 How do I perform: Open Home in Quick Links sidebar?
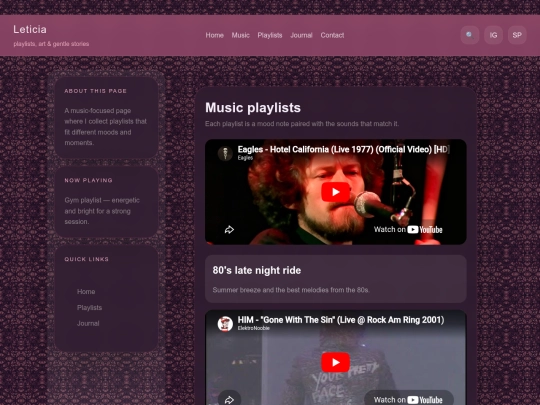coord(86,292)
